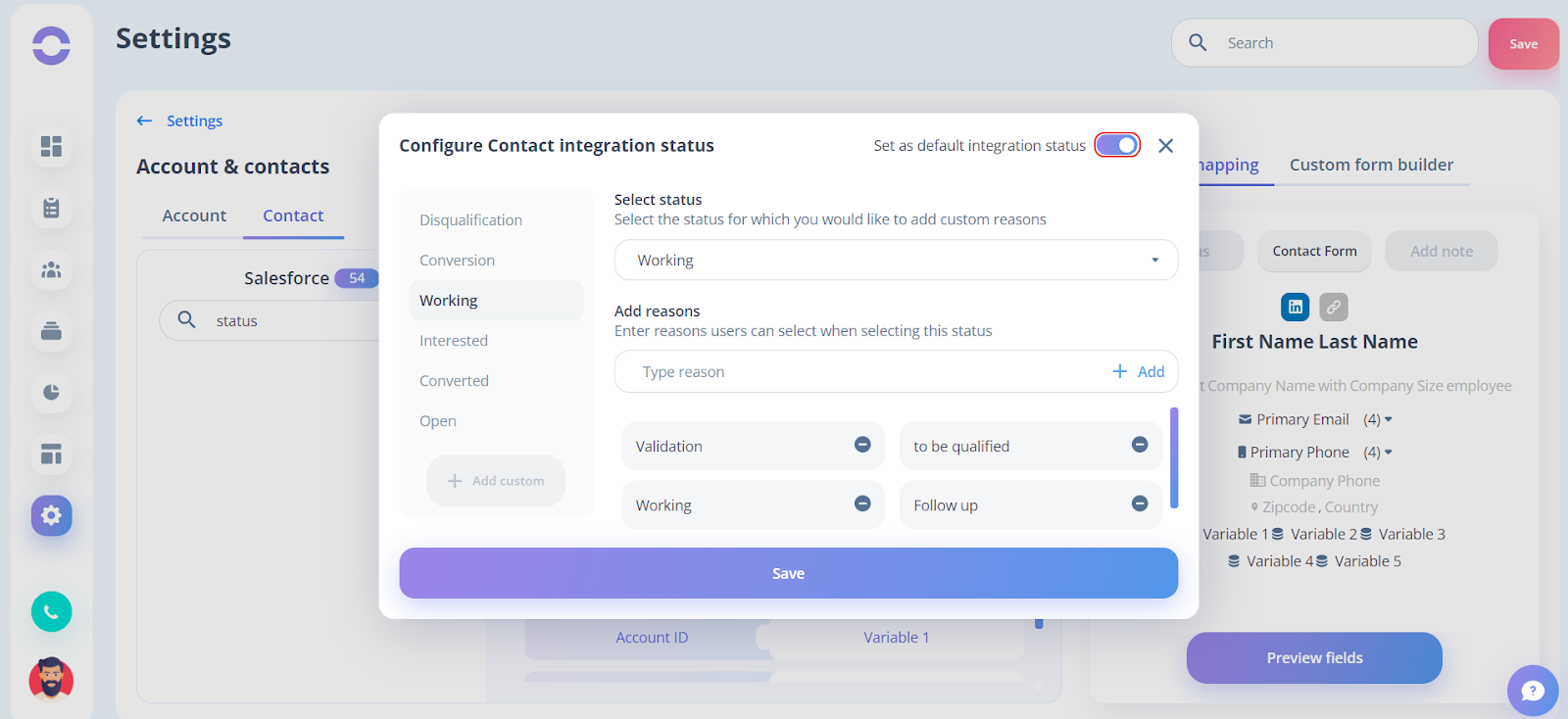The width and height of the screenshot is (1568, 719).
Task: Remove the Follow up reason
Action: (x=1140, y=503)
